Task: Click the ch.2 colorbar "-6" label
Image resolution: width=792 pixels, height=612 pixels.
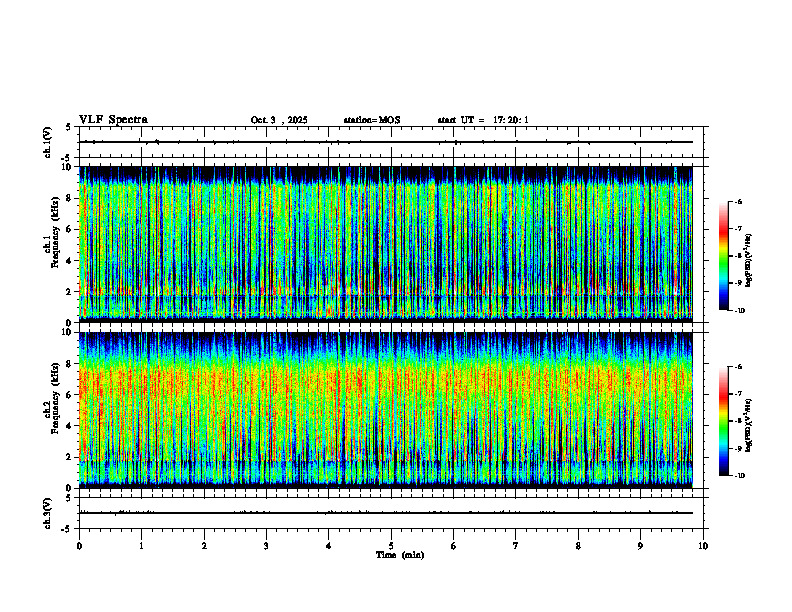Action: (738, 367)
